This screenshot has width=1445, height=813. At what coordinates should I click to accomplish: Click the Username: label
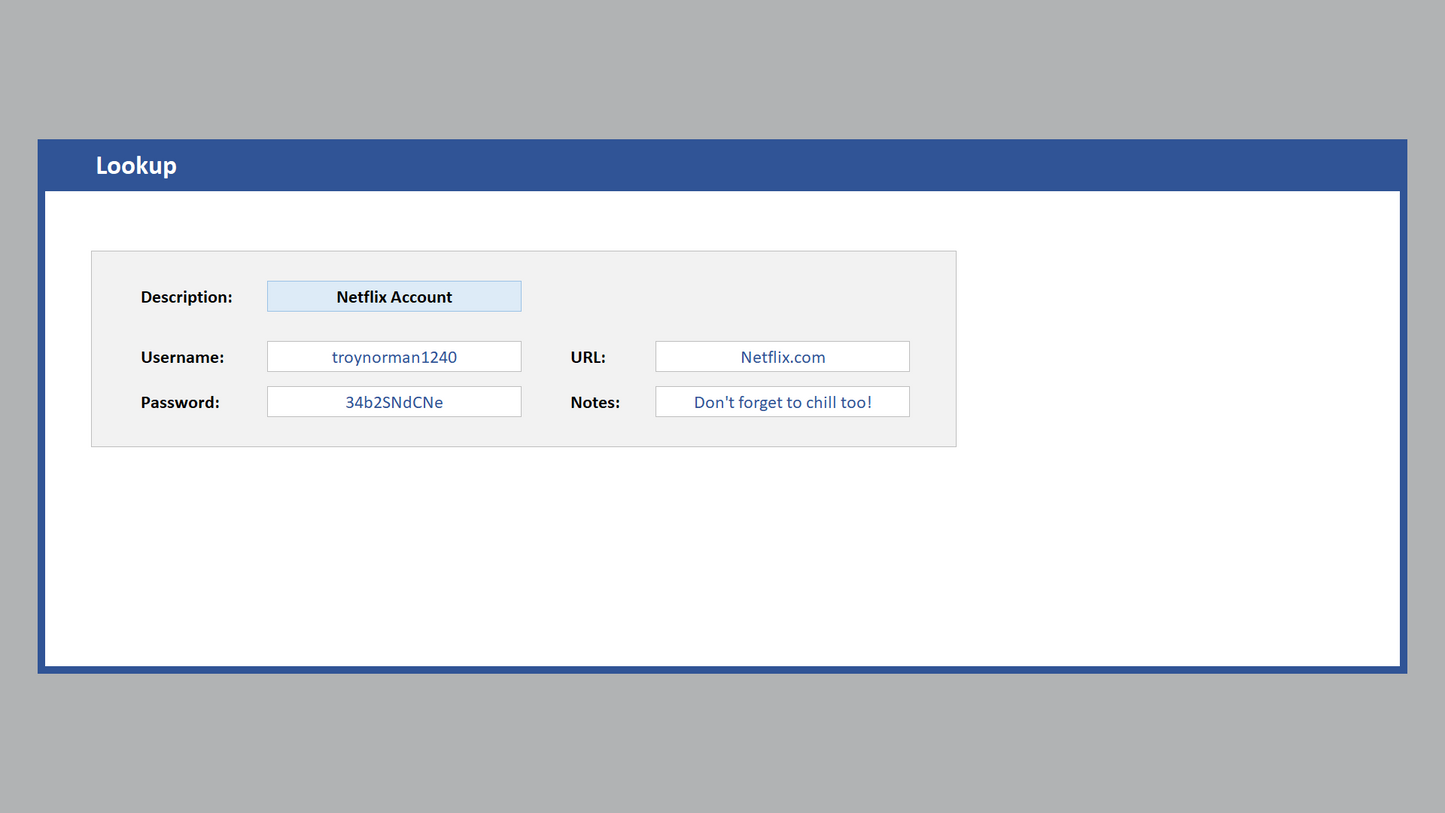click(x=182, y=357)
